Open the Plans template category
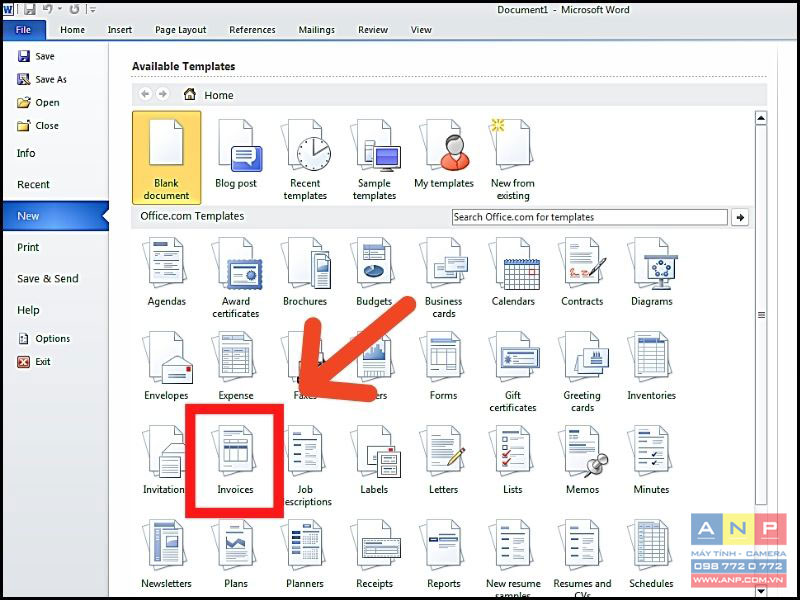 tap(236, 555)
